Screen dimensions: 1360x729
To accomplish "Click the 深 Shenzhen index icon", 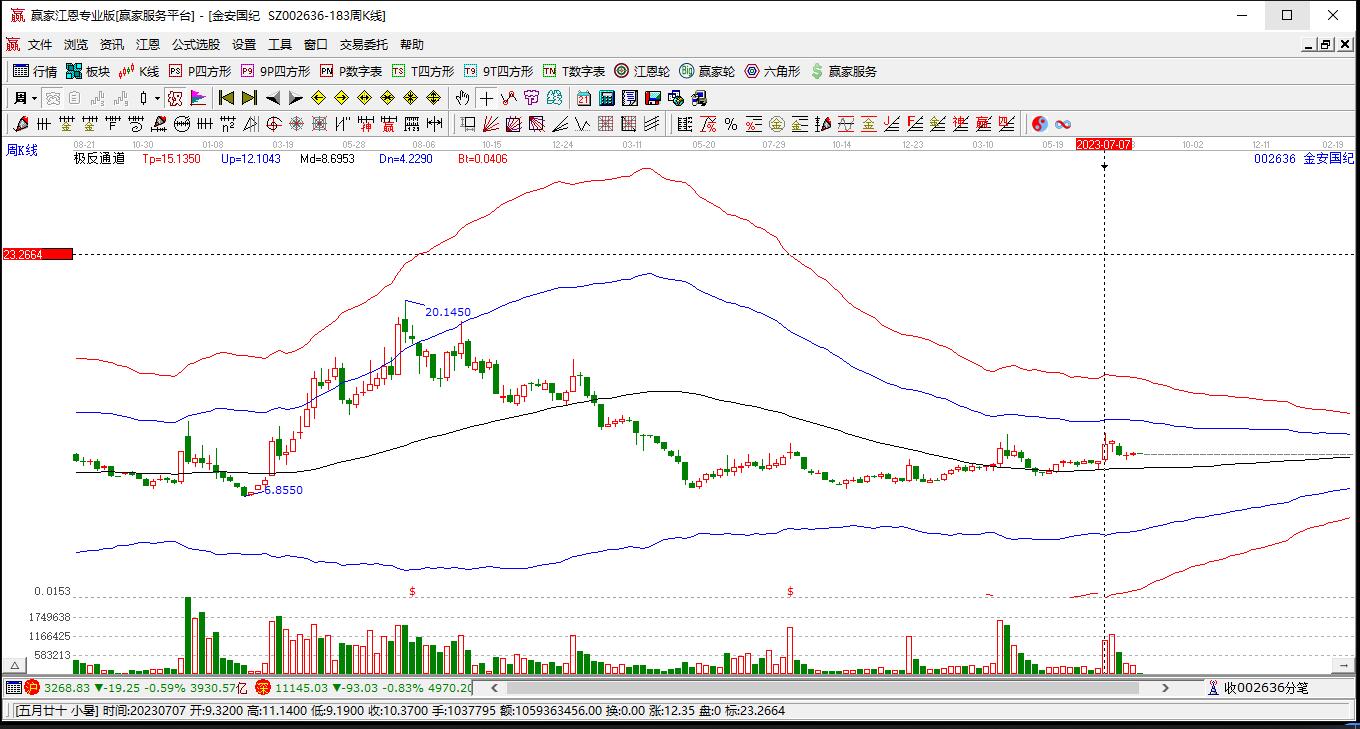I will tap(263, 688).
